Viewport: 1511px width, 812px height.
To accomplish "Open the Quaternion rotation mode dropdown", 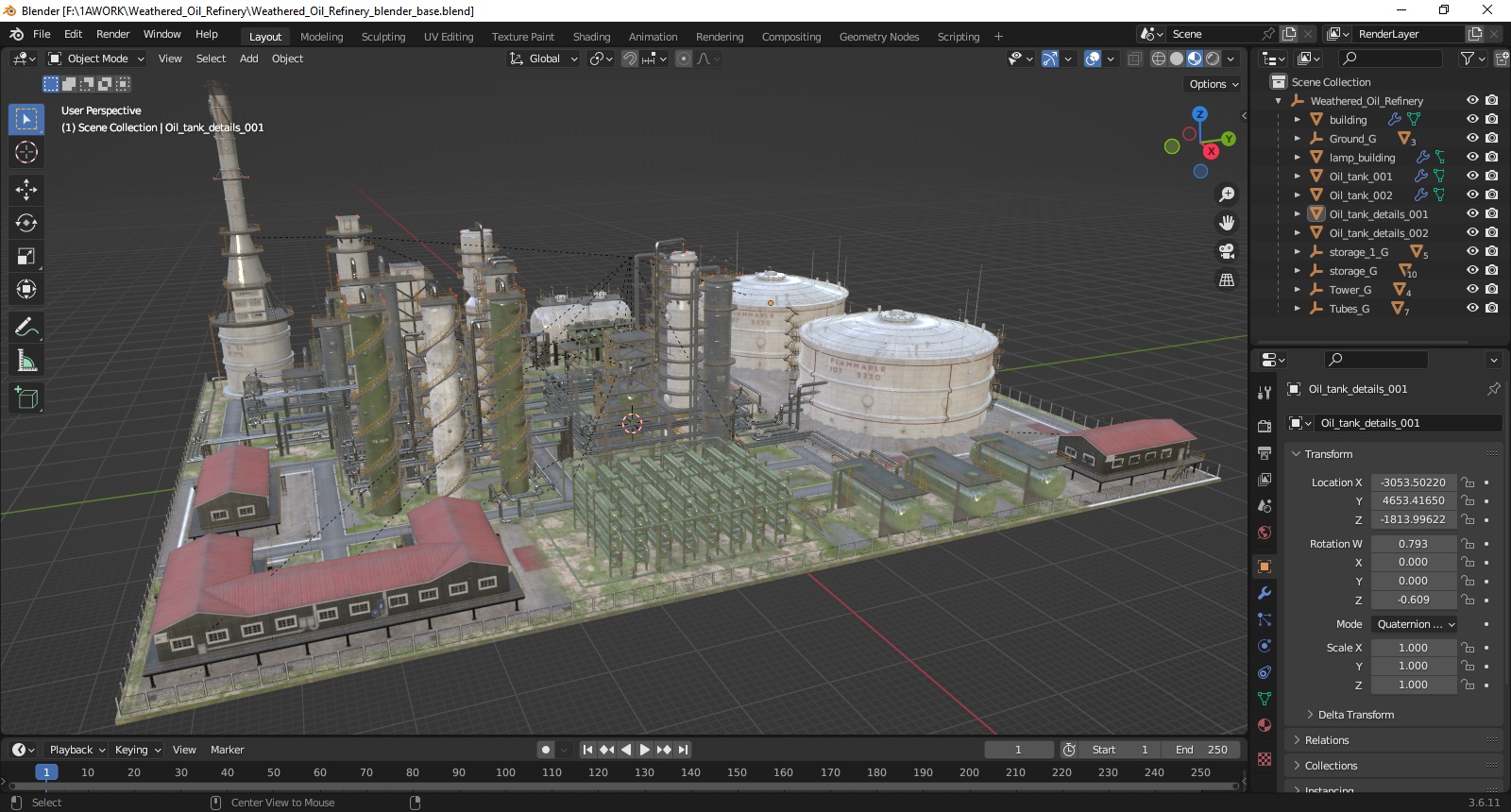I will pyautogui.click(x=1416, y=624).
